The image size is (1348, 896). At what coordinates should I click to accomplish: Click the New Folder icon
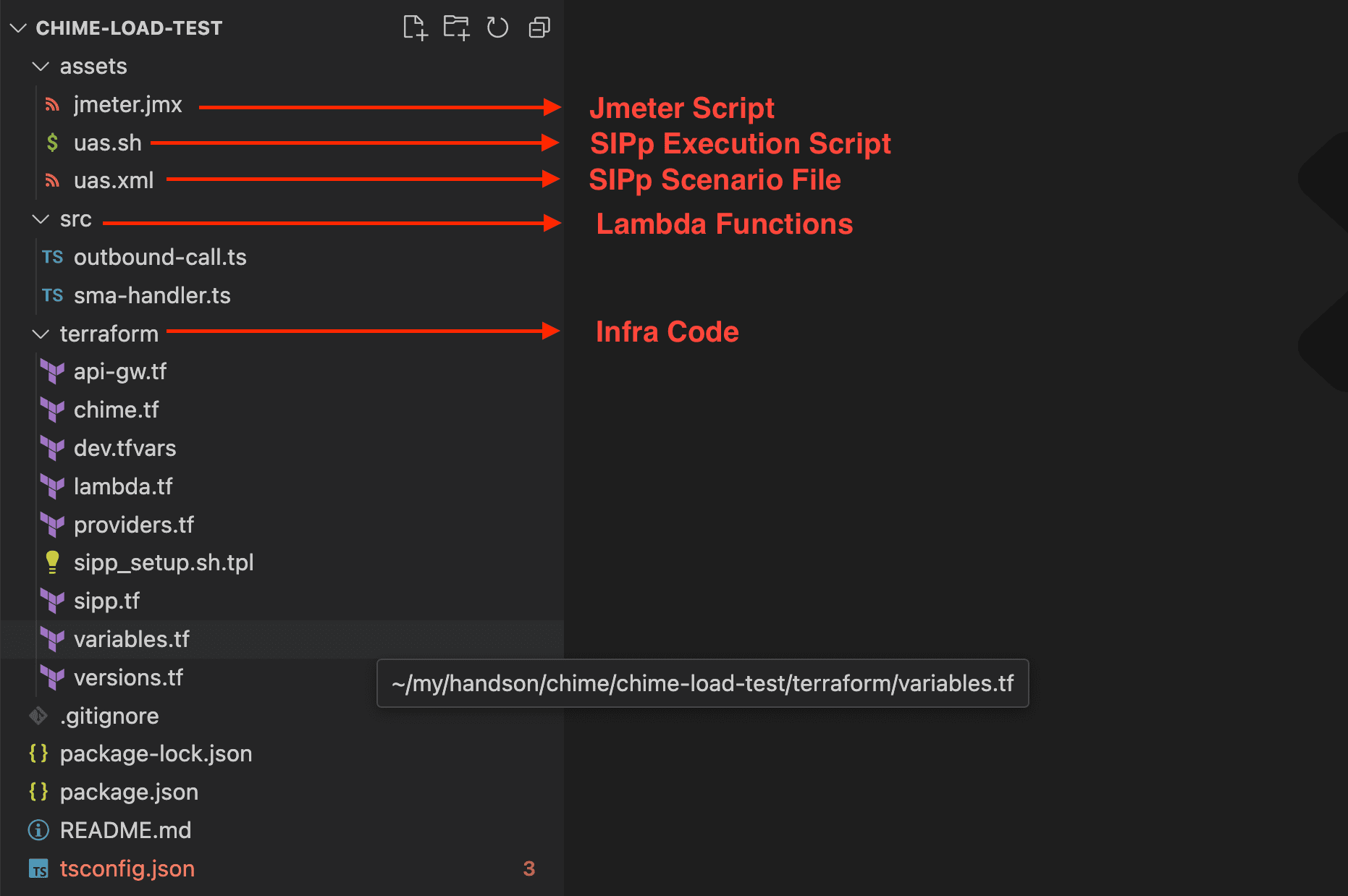457,28
